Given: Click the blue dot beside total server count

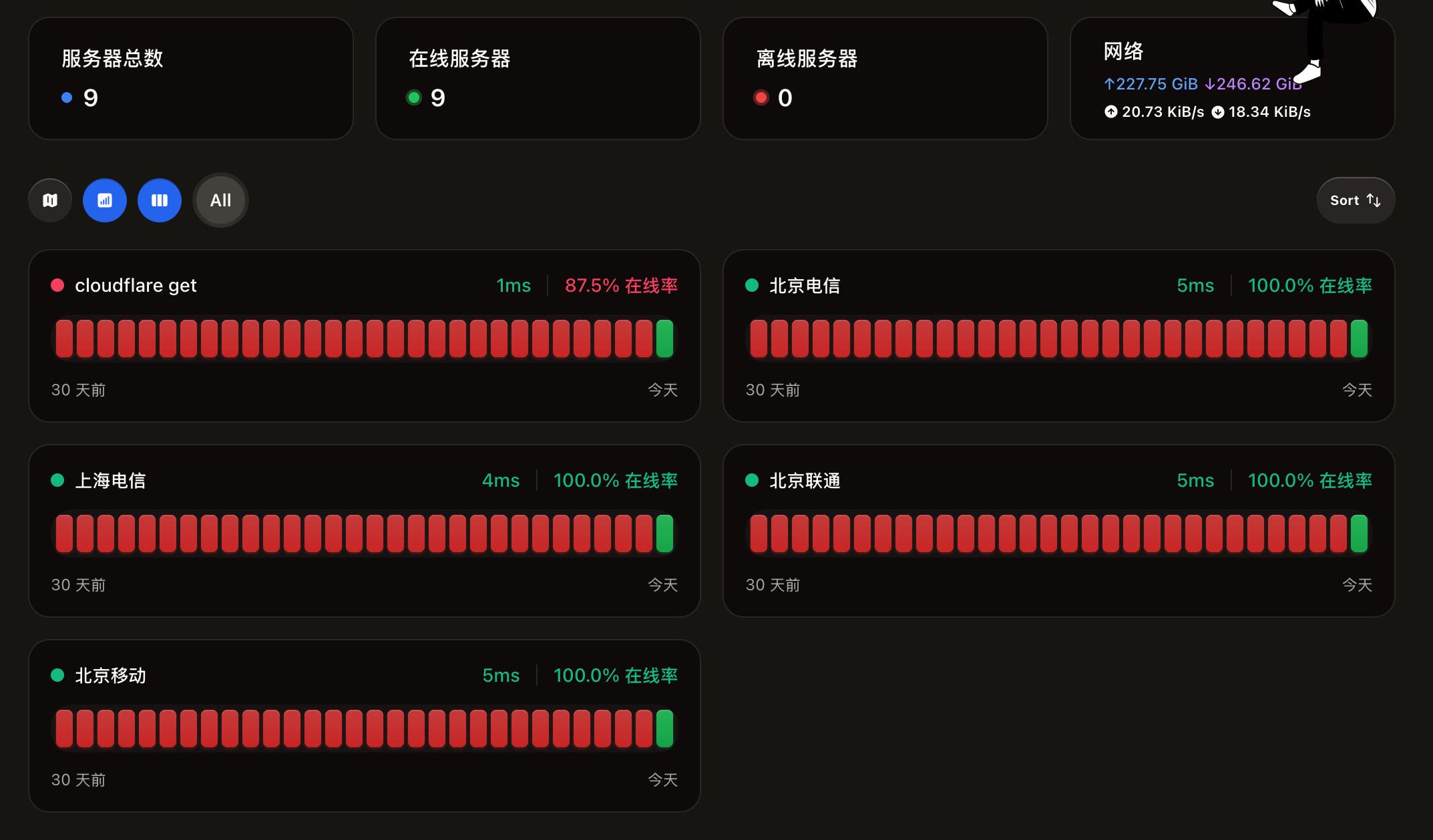Looking at the screenshot, I should 67,98.
